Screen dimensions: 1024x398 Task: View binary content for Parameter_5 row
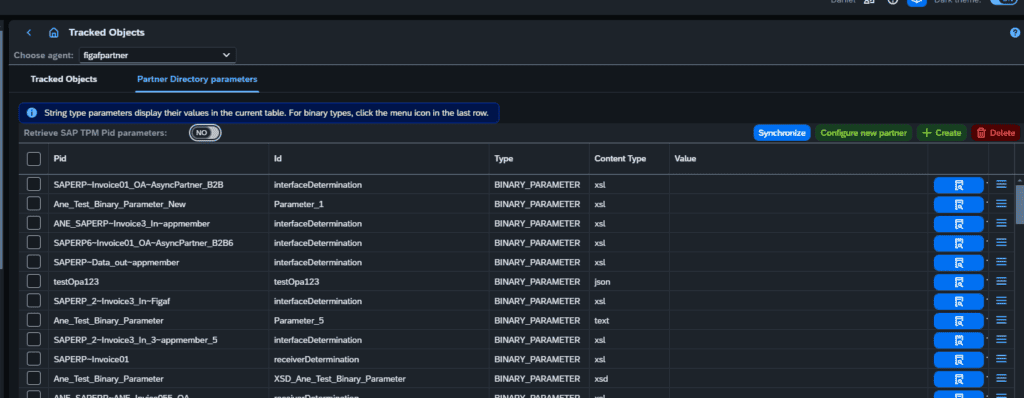coord(959,321)
